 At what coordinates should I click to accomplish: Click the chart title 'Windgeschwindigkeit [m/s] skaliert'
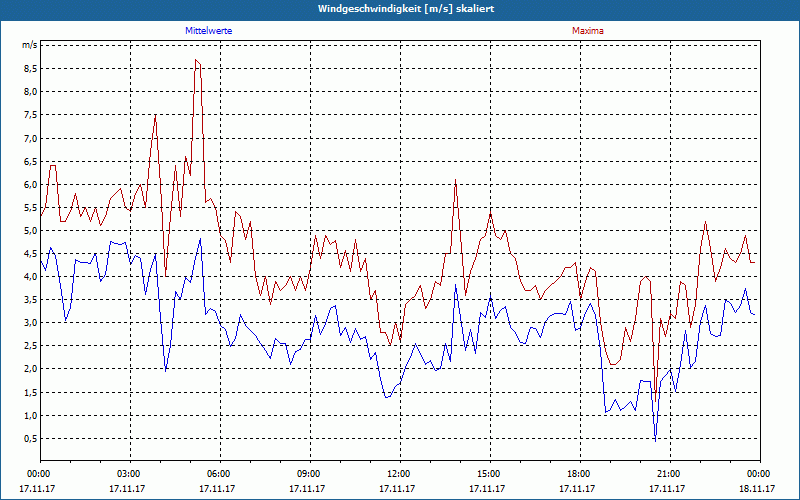[x=406, y=9]
